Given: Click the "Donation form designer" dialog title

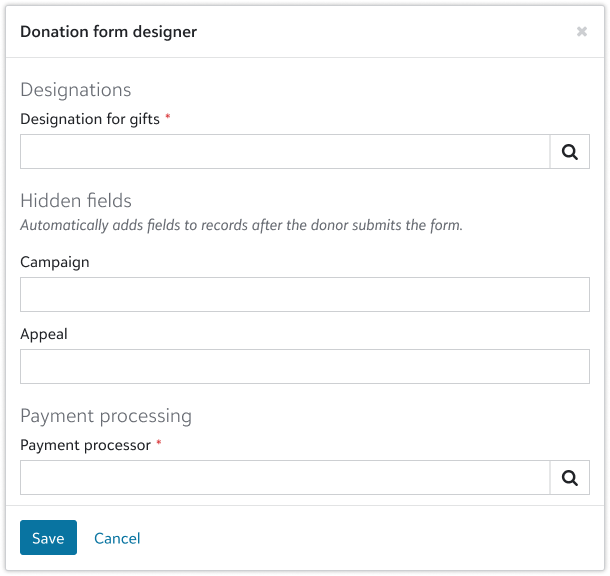Looking at the screenshot, I should (109, 32).
